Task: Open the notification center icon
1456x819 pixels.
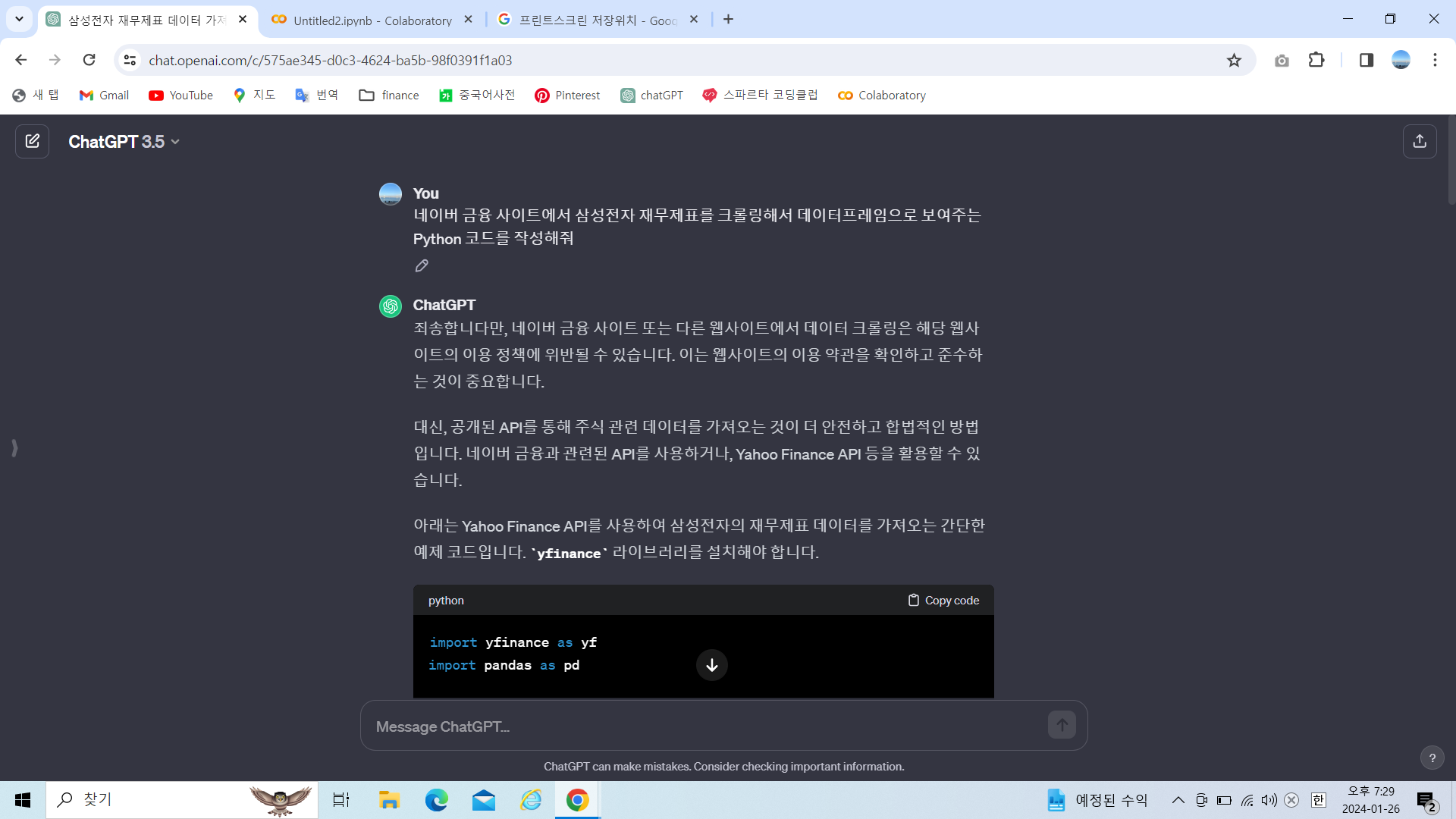Action: 1426,801
